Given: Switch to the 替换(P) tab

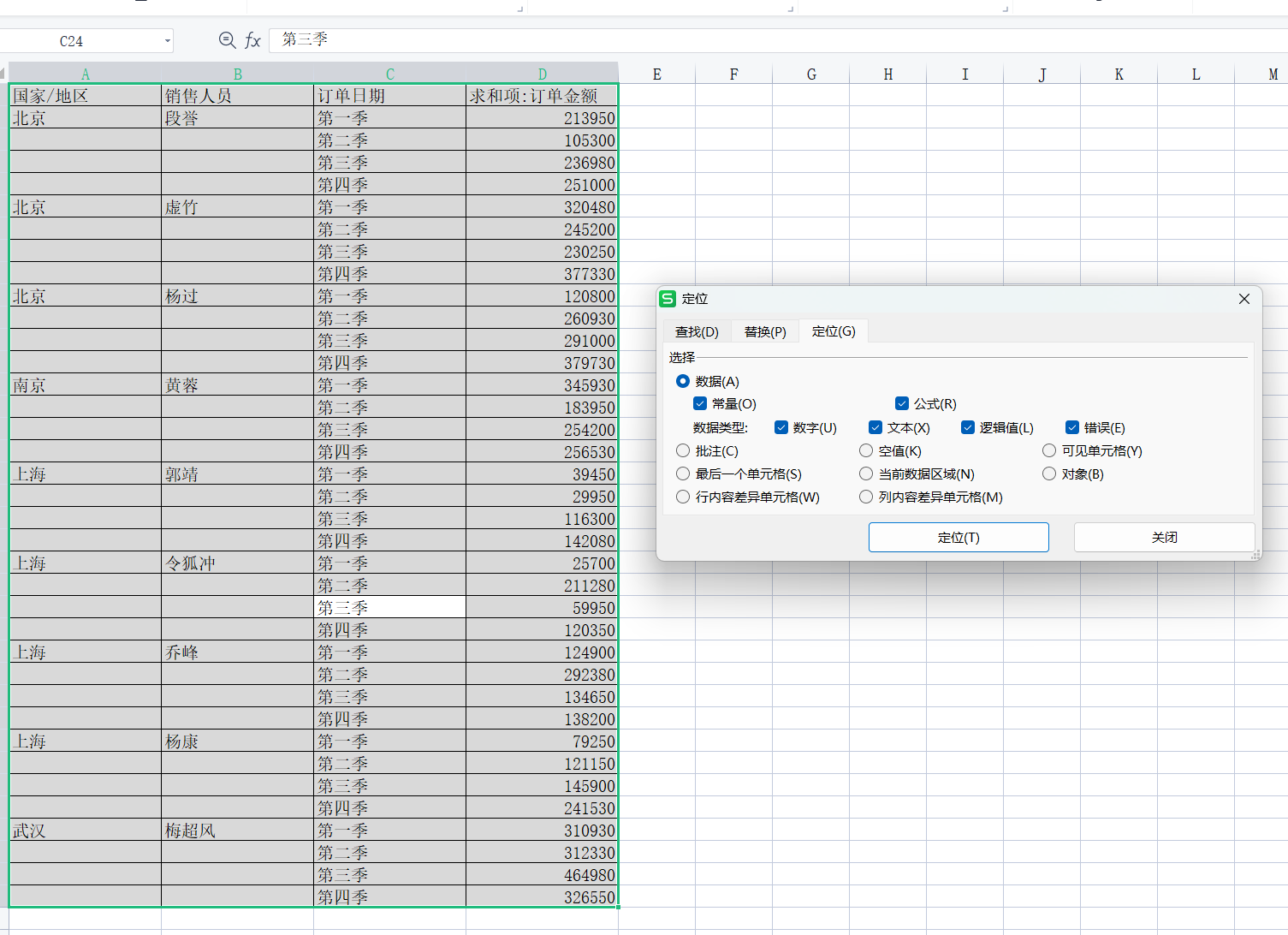Looking at the screenshot, I should pos(765,332).
